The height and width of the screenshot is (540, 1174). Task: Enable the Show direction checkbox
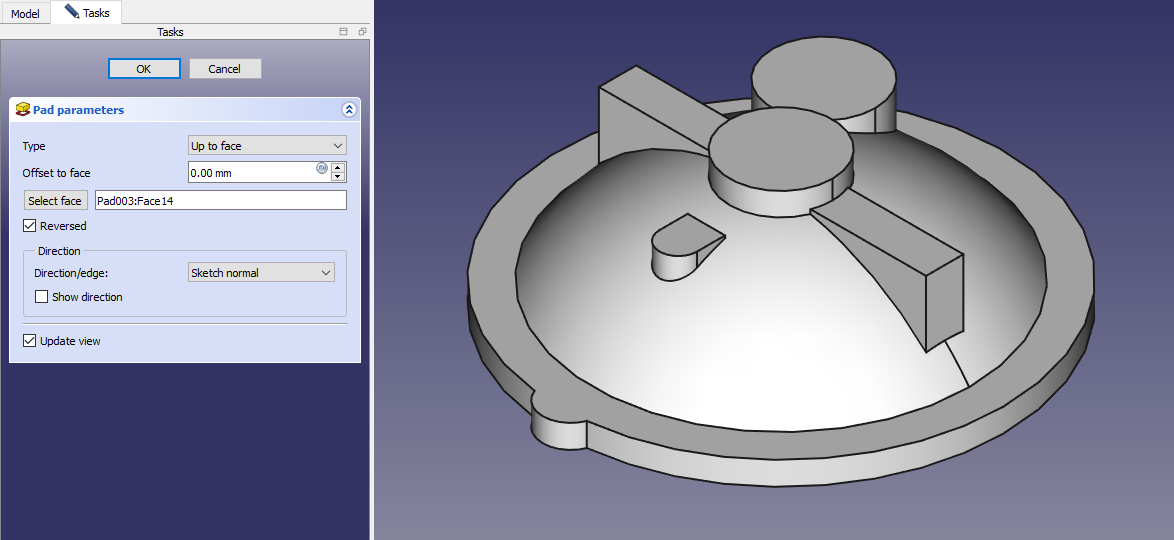click(42, 297)
